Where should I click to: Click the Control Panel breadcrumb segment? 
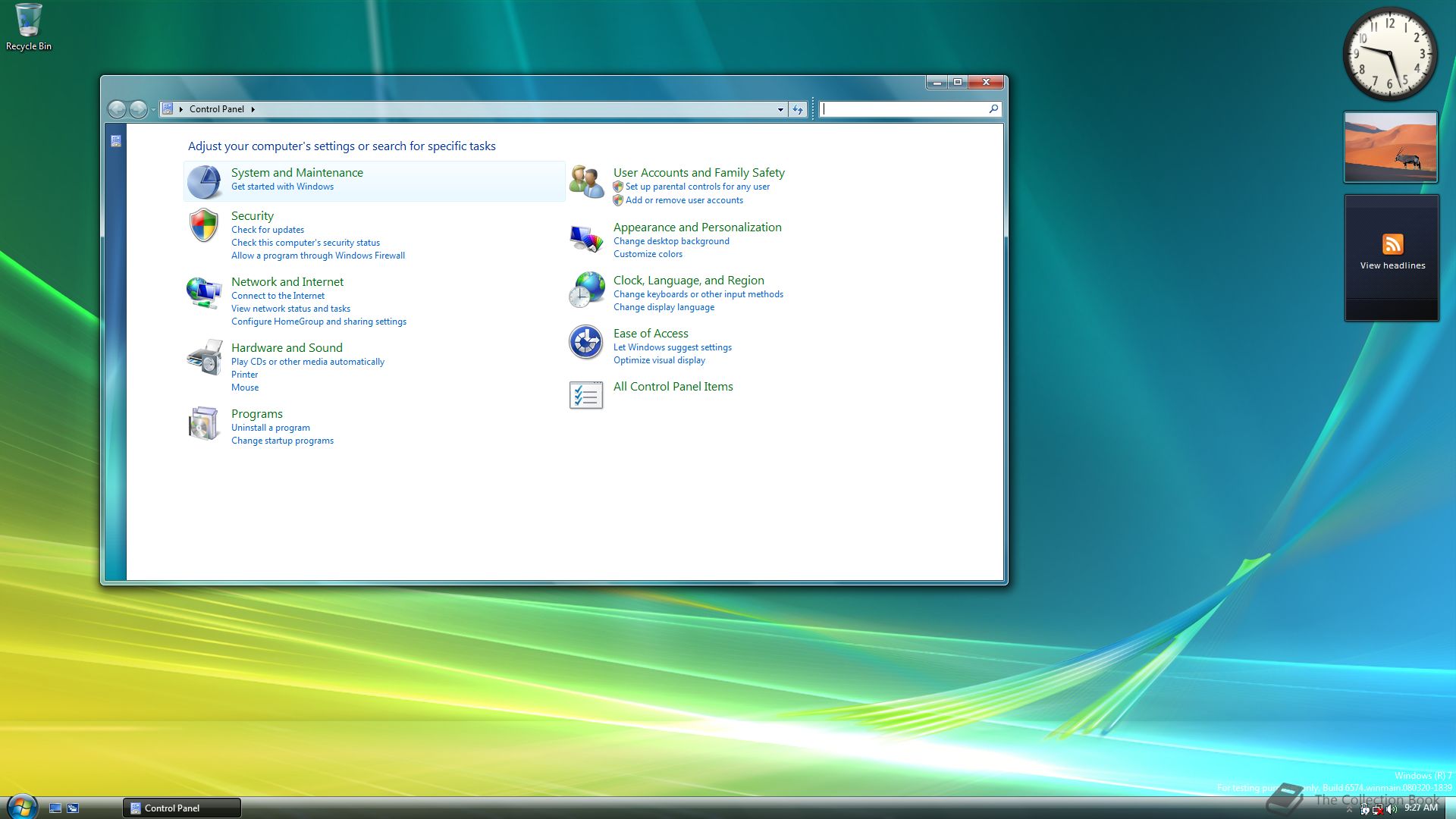[x=217, y=109]
